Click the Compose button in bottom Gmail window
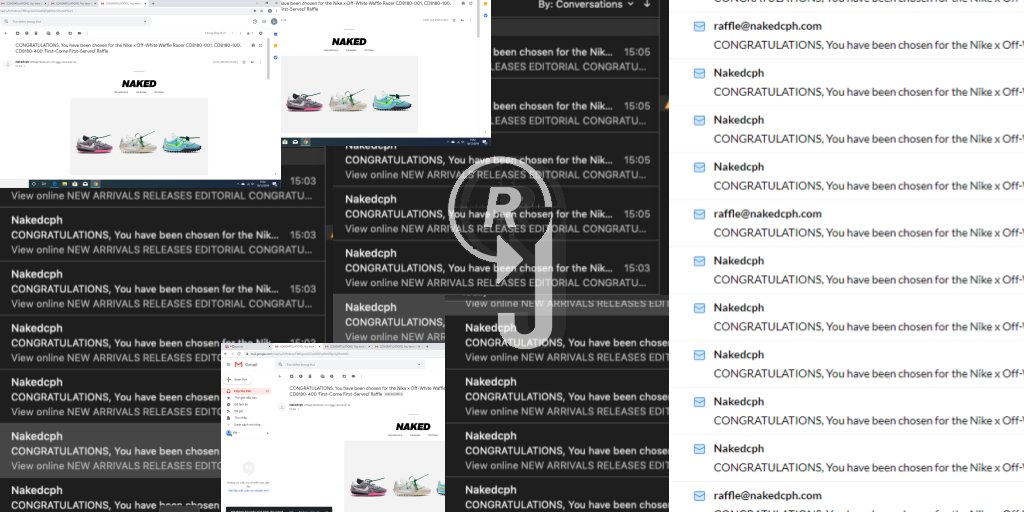This screenshot has width=1024, height=512. (x=237, y=379)
